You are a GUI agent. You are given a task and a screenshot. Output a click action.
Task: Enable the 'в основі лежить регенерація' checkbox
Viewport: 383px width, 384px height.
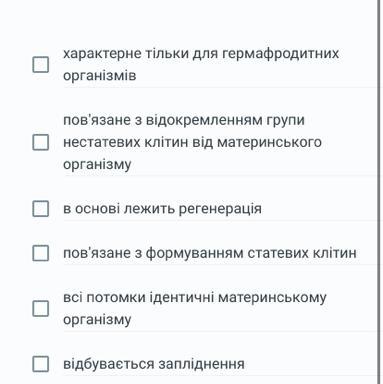(41, 209)
